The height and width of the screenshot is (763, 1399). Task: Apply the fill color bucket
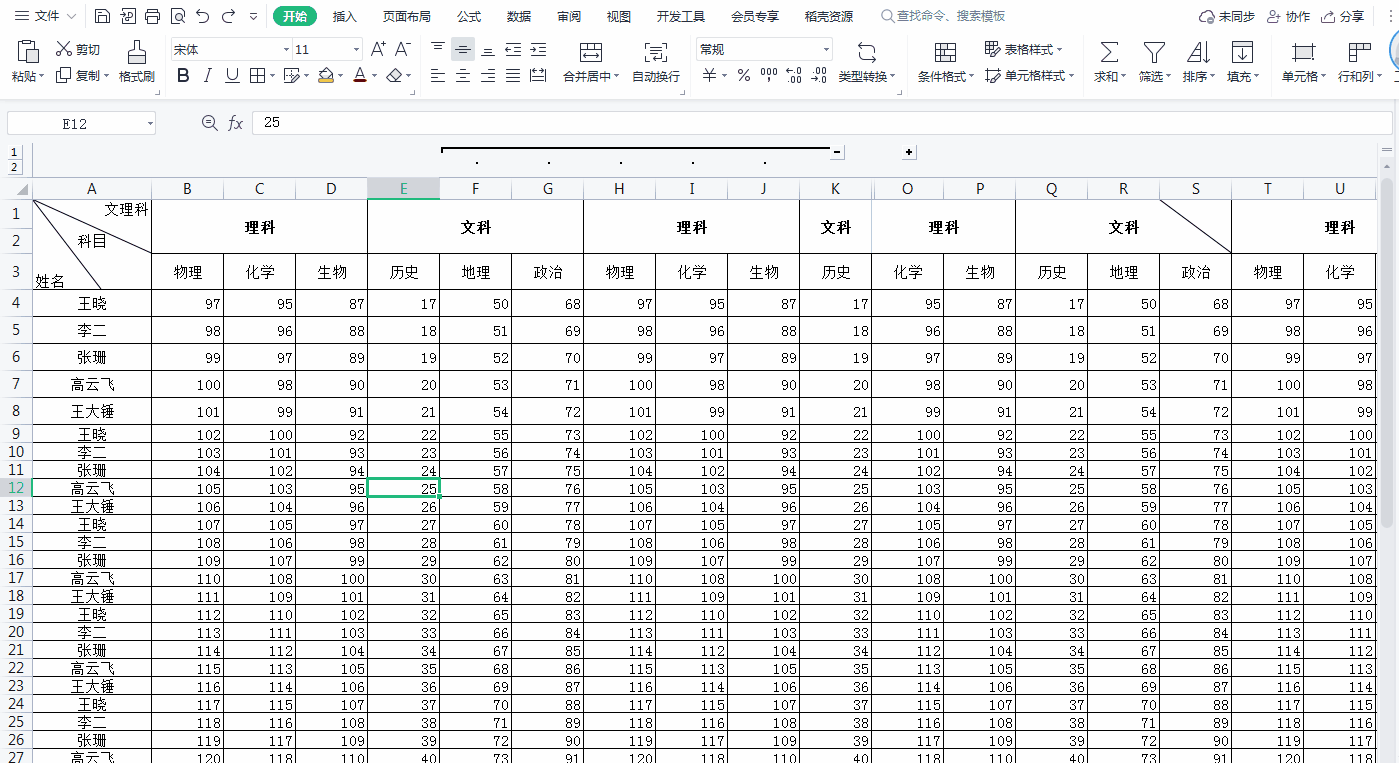coord(325,75)
